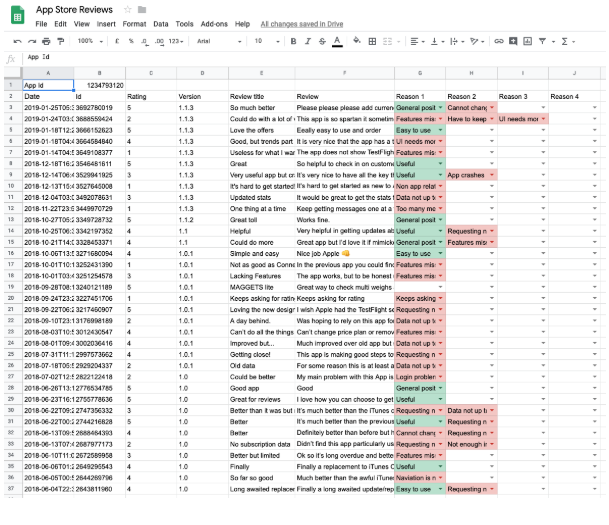Screen dimensions: 609x525
Task: Open the Insert menu
Action: (x=106, y=24)
